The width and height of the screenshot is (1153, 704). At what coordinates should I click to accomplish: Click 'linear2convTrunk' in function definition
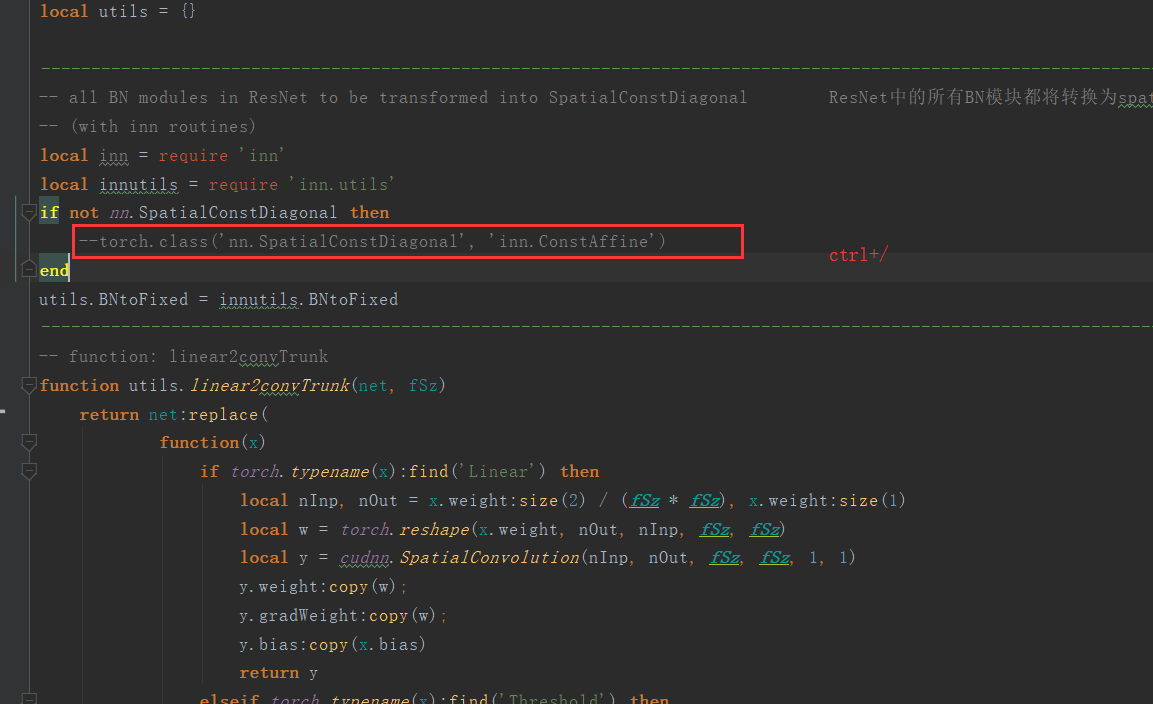(270, 385)
